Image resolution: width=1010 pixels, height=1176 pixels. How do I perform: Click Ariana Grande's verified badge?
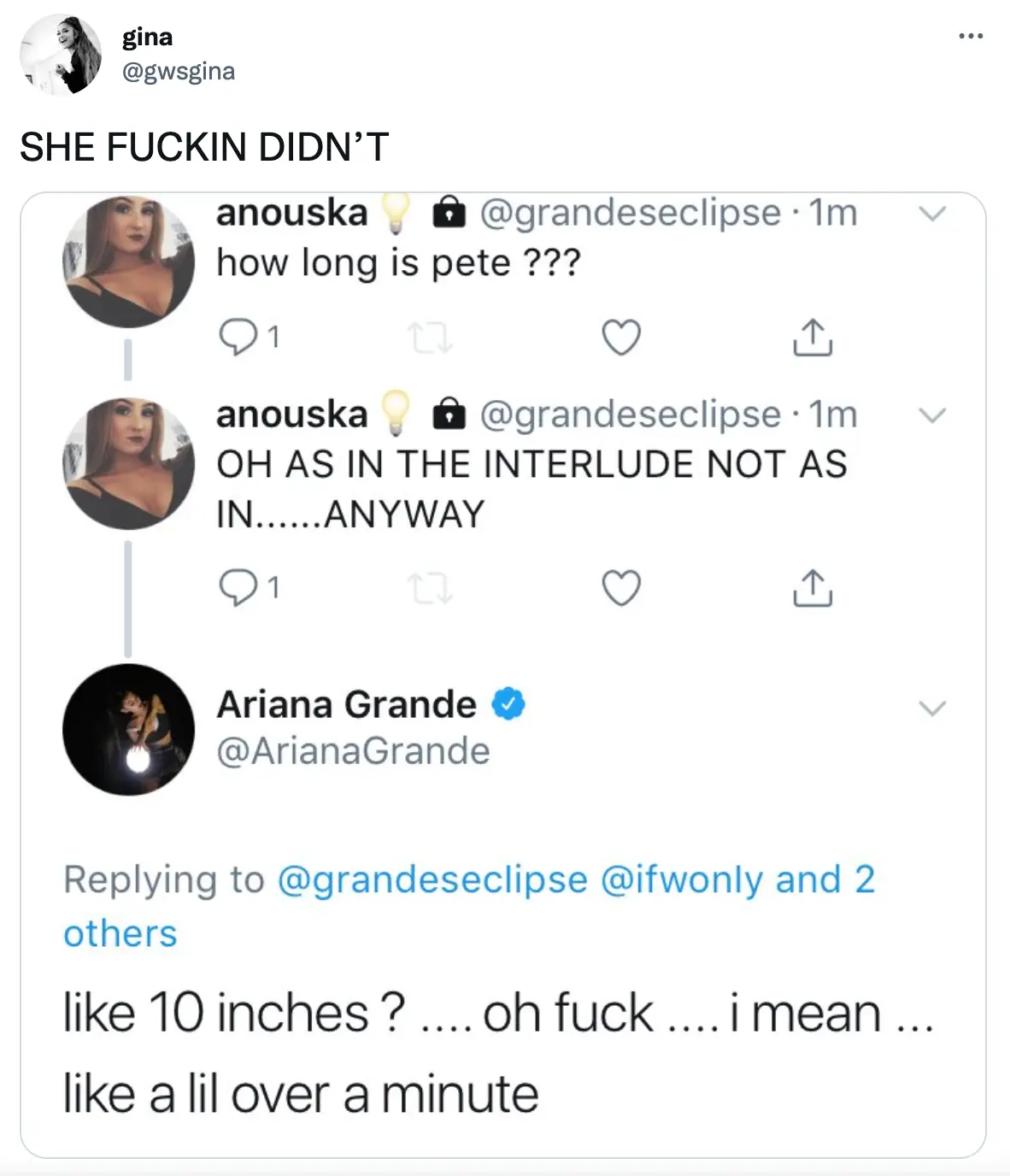coord(508,704)
